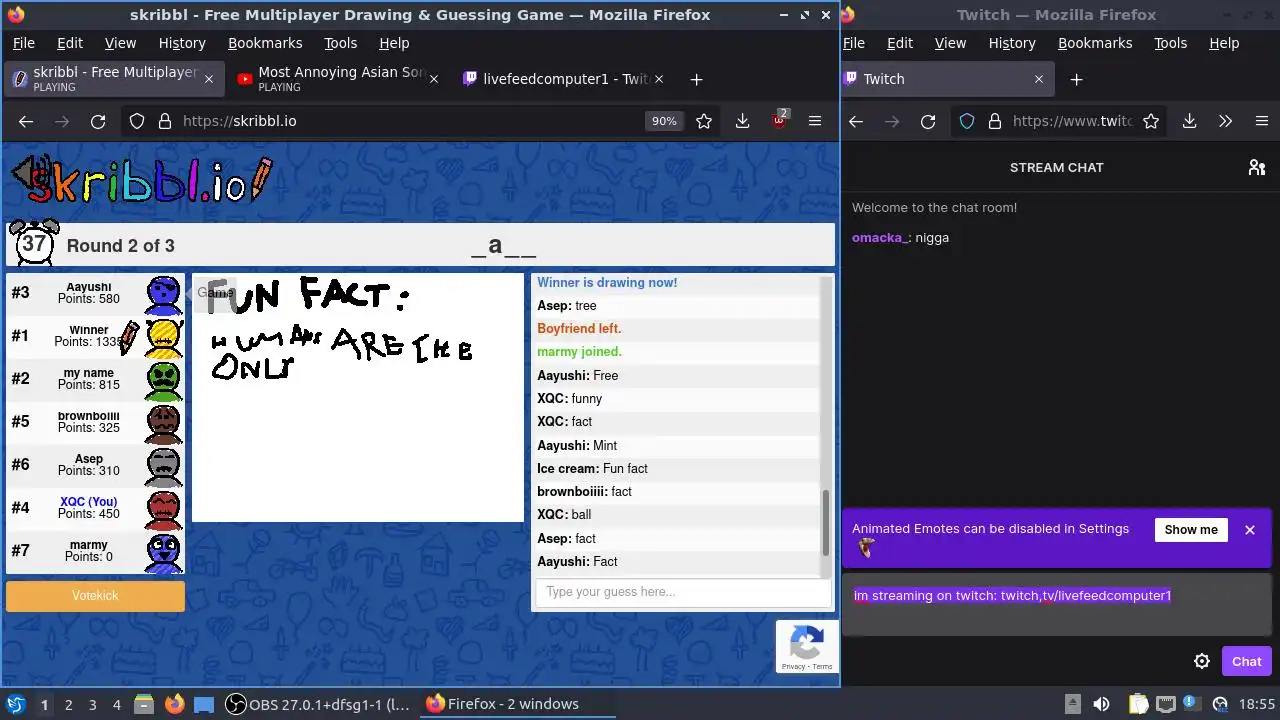Click the skribbl.io address bar URL

click(x=239, y=121)
